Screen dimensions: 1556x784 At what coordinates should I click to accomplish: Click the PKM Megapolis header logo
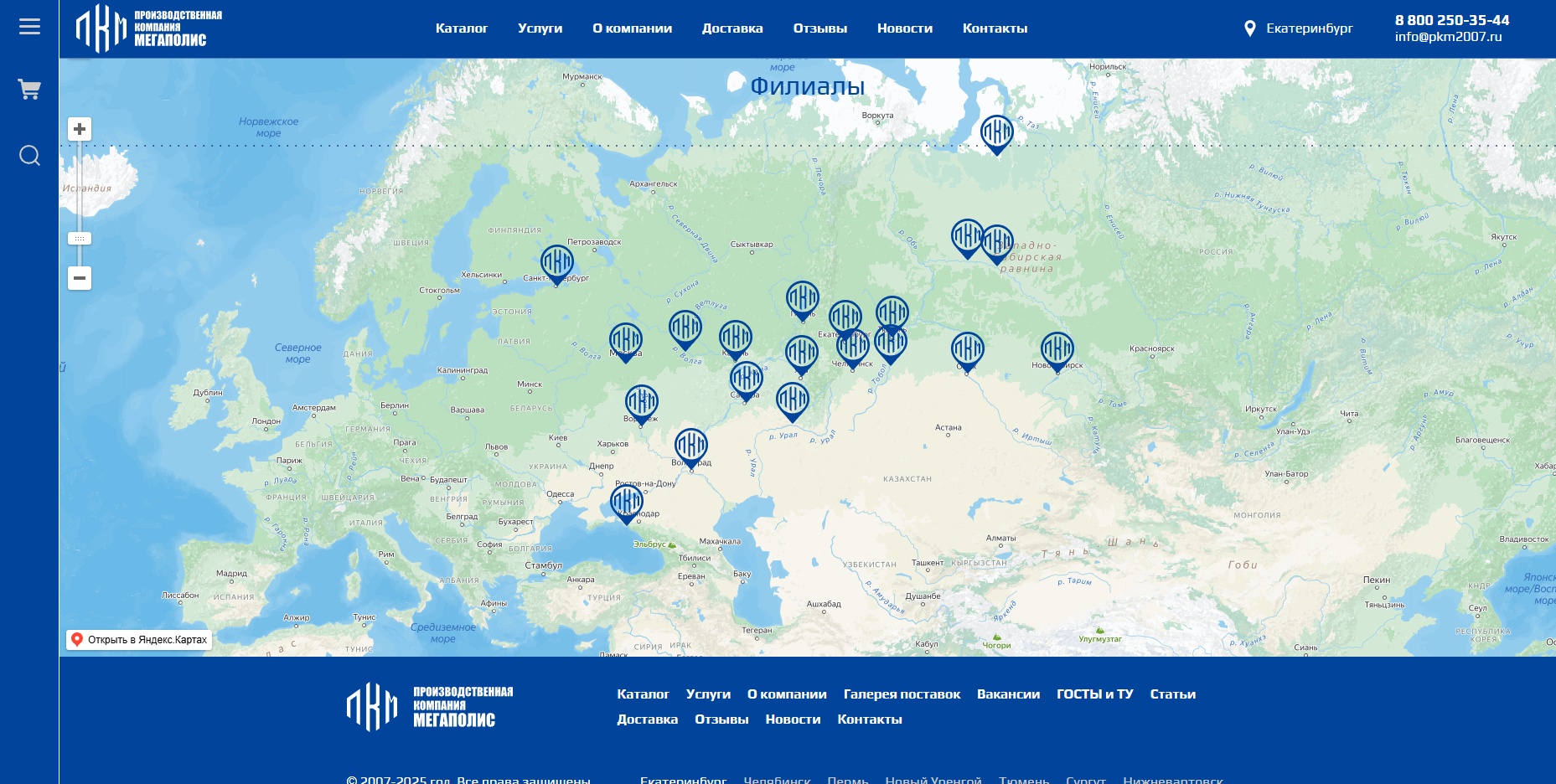pyautogui.click(x=149, y=28)
